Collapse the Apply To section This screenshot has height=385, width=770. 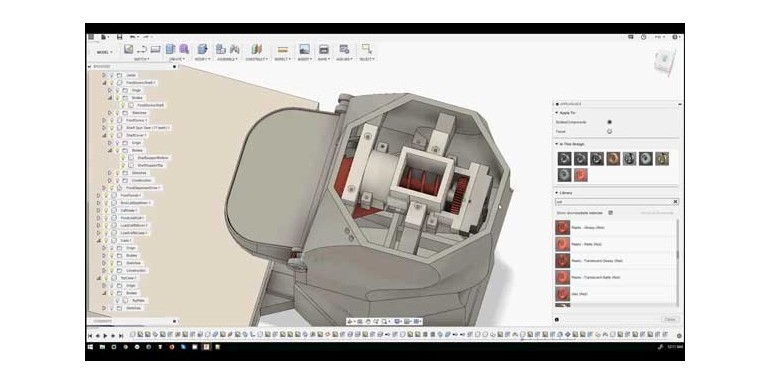click(557, 112)
